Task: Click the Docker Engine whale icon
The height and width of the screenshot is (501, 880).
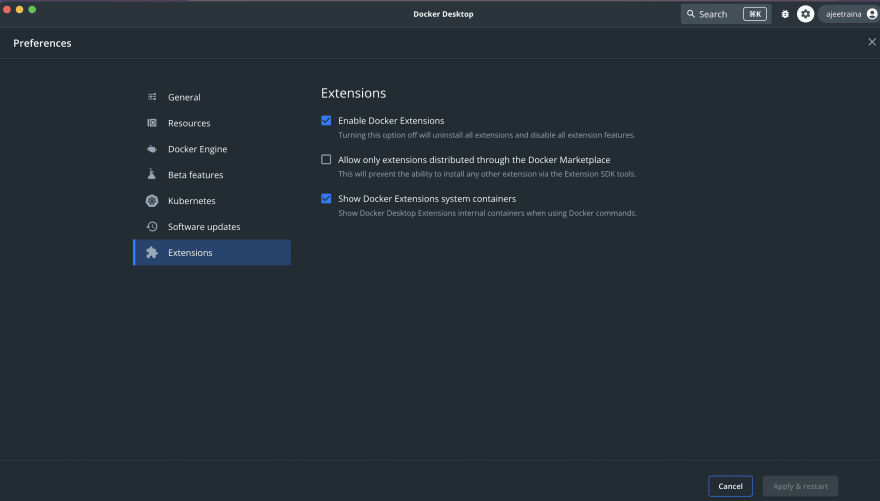Action: pos(152,149)
